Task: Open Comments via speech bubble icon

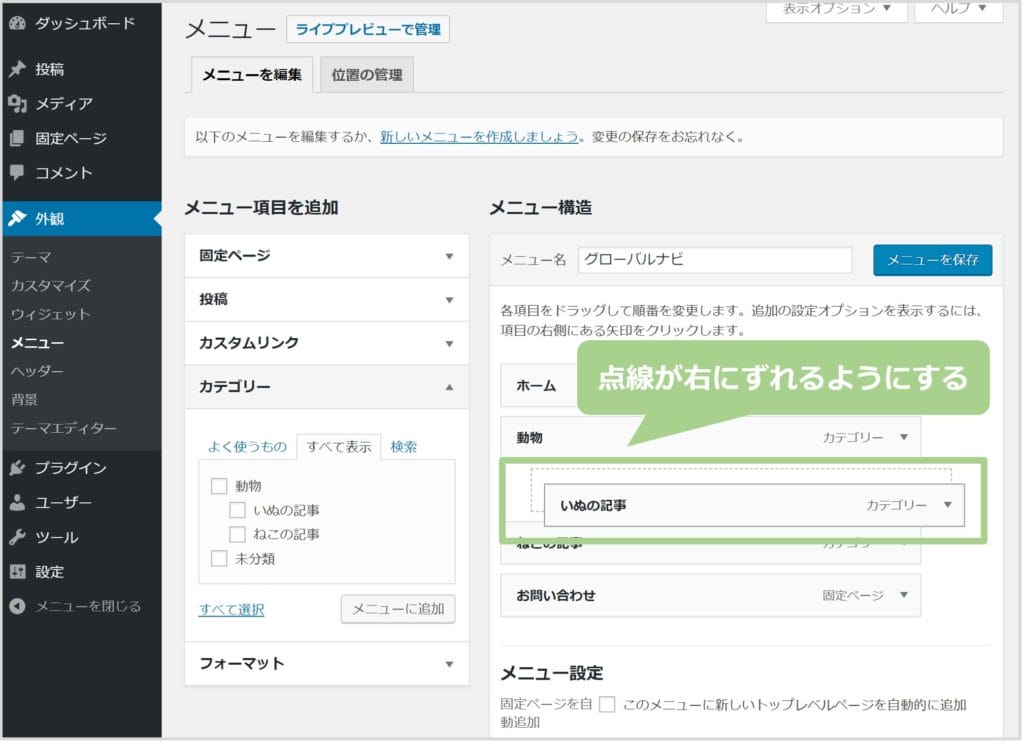Action: tap(17, 172)
